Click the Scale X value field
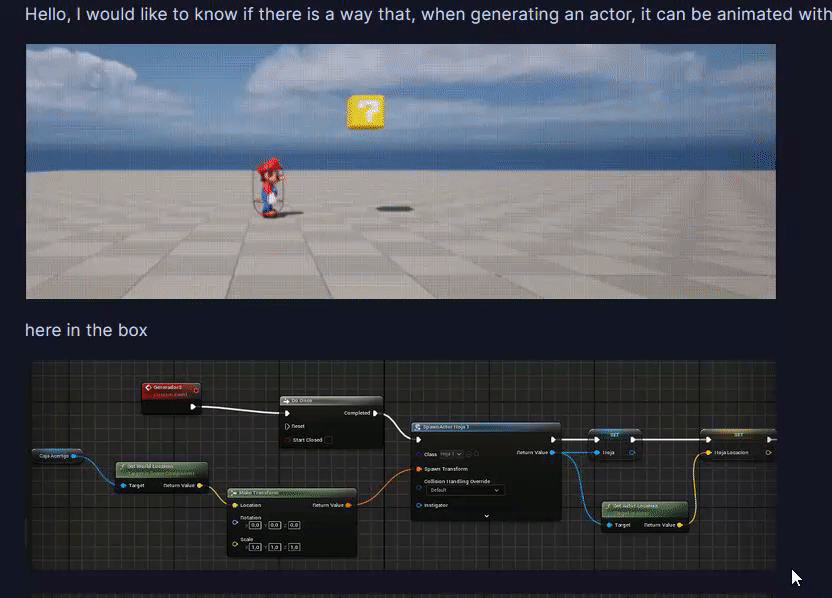This screenshot has height=598, width=832. click(x=255, y=547)
